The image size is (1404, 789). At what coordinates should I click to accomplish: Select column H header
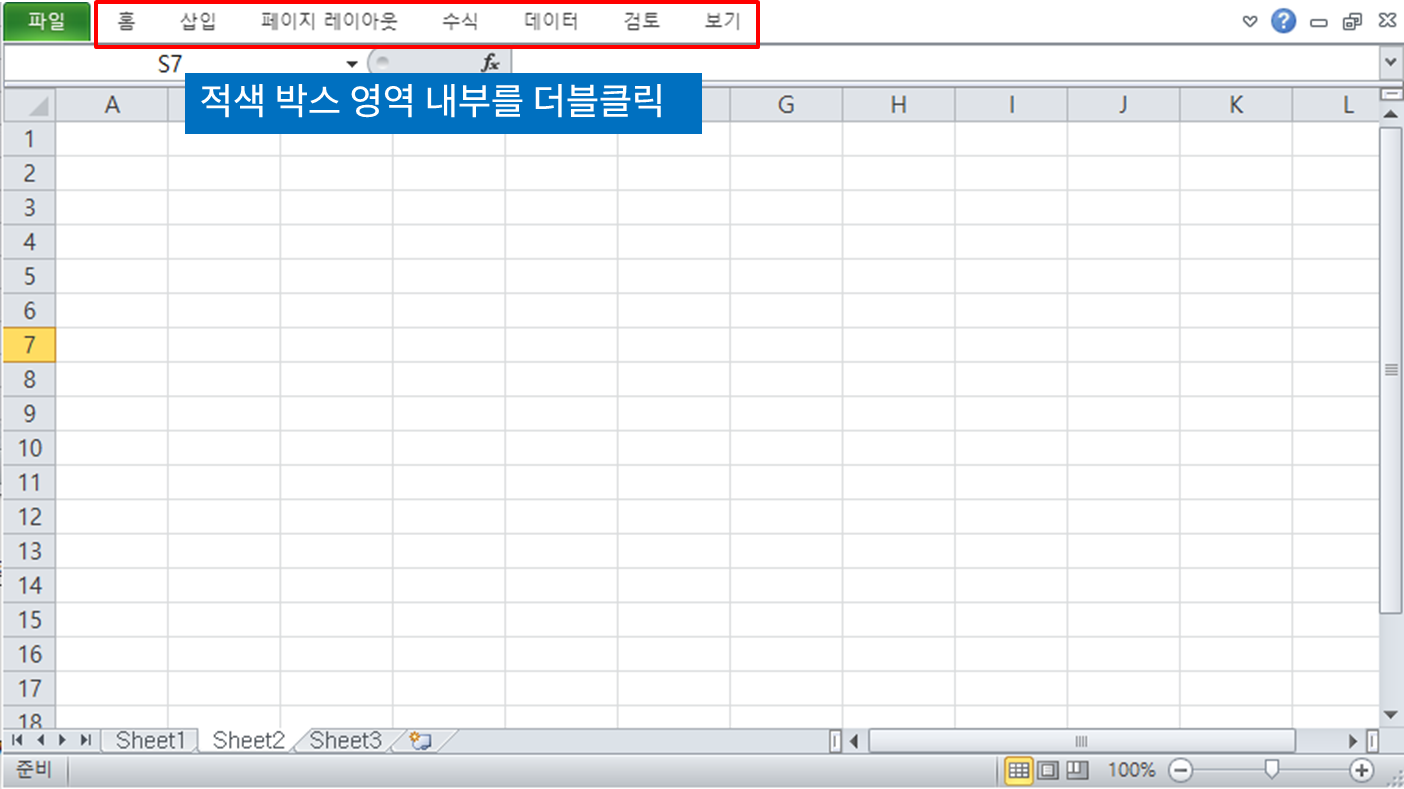(x=899, y=105)
